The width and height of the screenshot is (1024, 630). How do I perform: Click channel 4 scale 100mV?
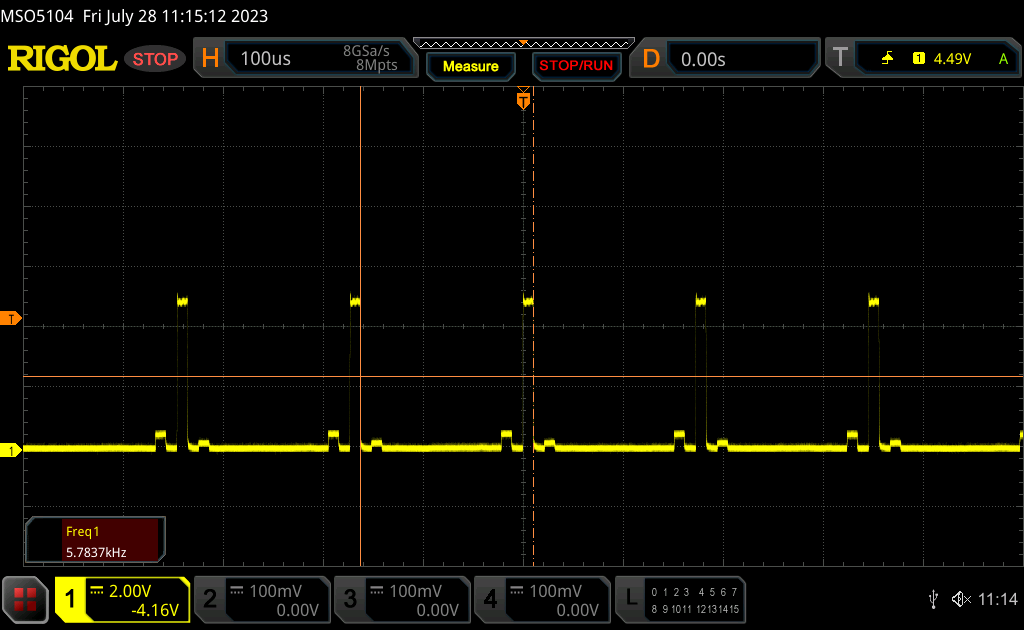[x=556, y=591]
